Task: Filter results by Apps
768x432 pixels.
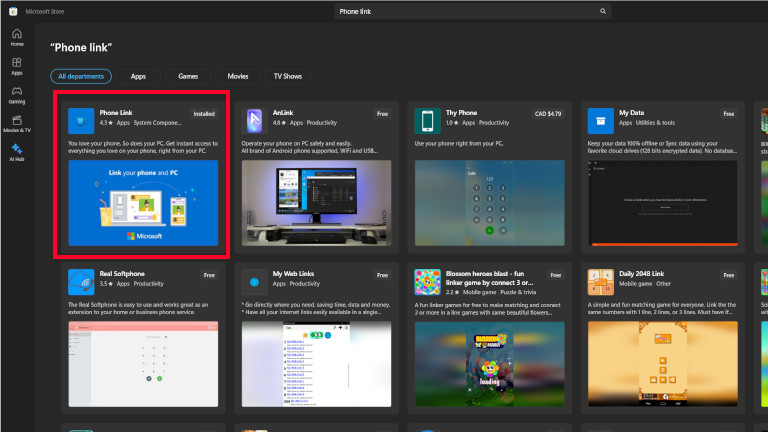Action: pos(138,76)
